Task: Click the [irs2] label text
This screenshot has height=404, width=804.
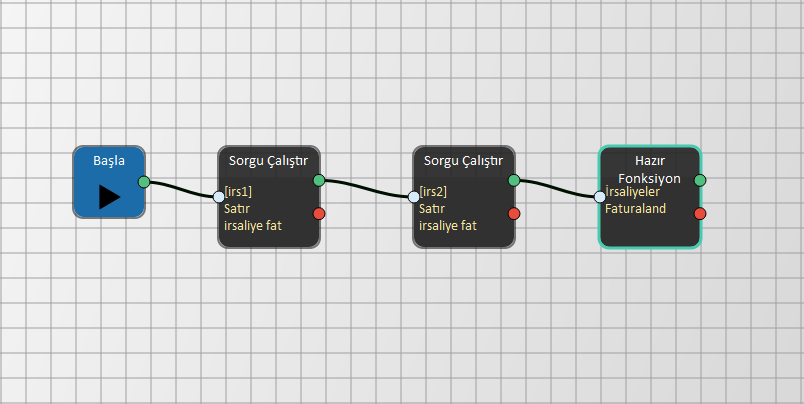Action: click(x=433, y=192)
